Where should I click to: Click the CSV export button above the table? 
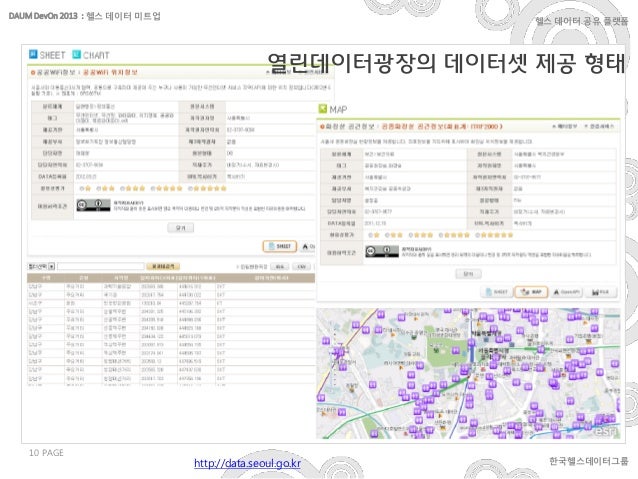pyautogui.click(x=301, y=268)
